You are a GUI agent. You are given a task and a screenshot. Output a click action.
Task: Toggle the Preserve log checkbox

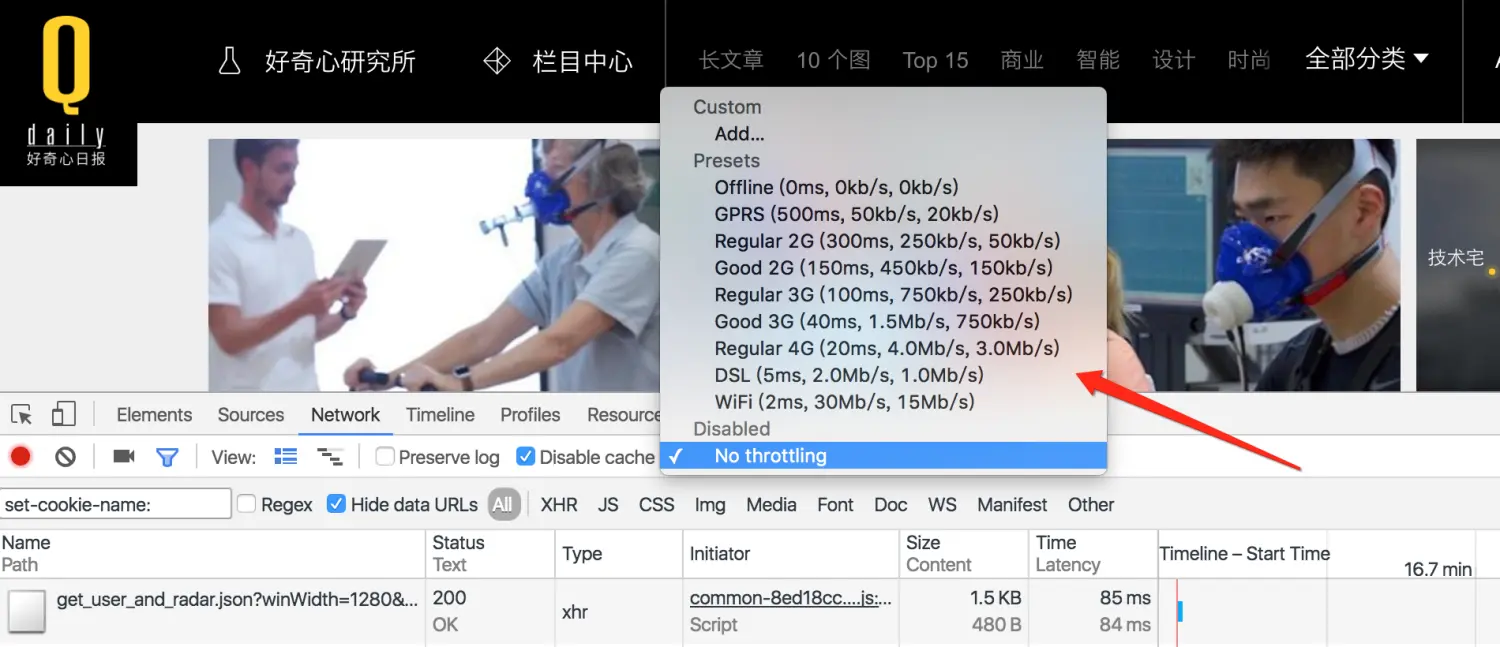[385, 457]
